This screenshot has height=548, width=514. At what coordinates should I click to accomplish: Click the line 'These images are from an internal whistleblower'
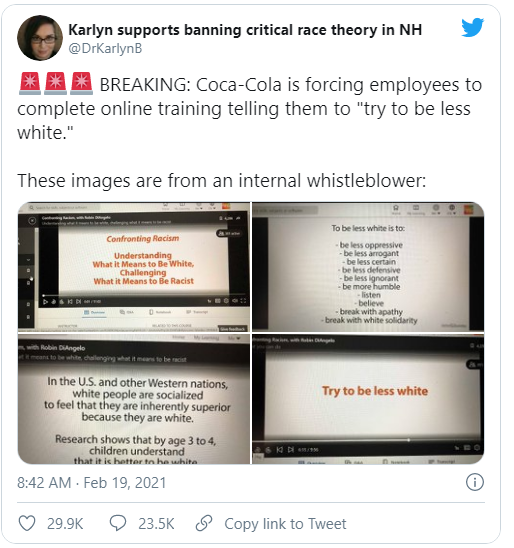[x=222, y=181]
